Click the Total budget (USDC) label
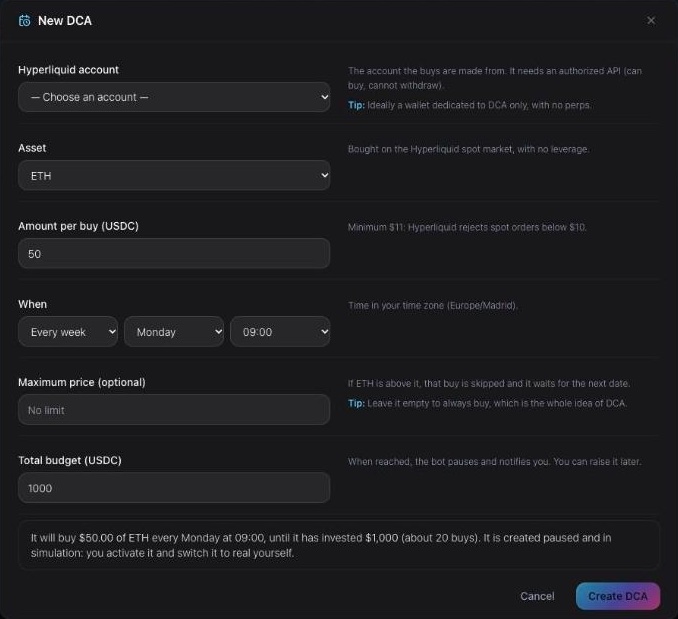 pos(70,460)
